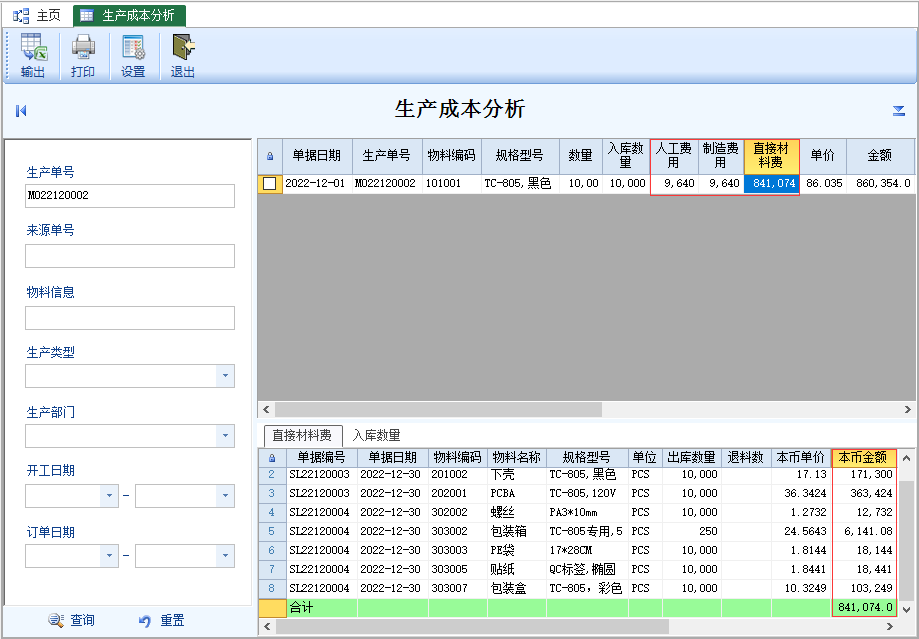The width and height of the screenshot is (919, 639).
Task: Click the 本币金额 column header
Action: click(864, 458)
